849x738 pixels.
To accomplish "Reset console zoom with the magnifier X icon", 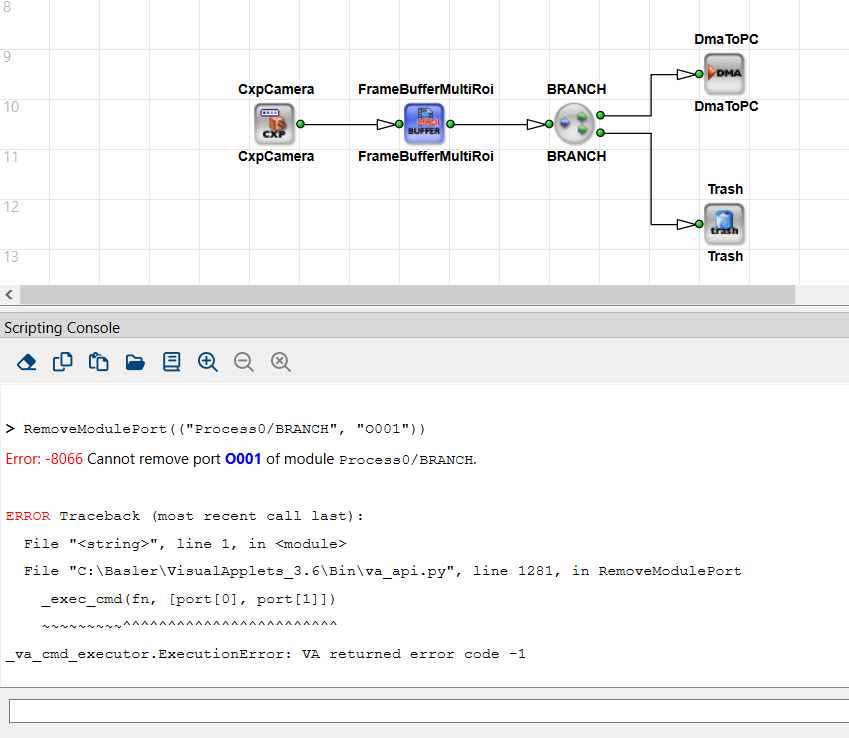I will [281, 362].
